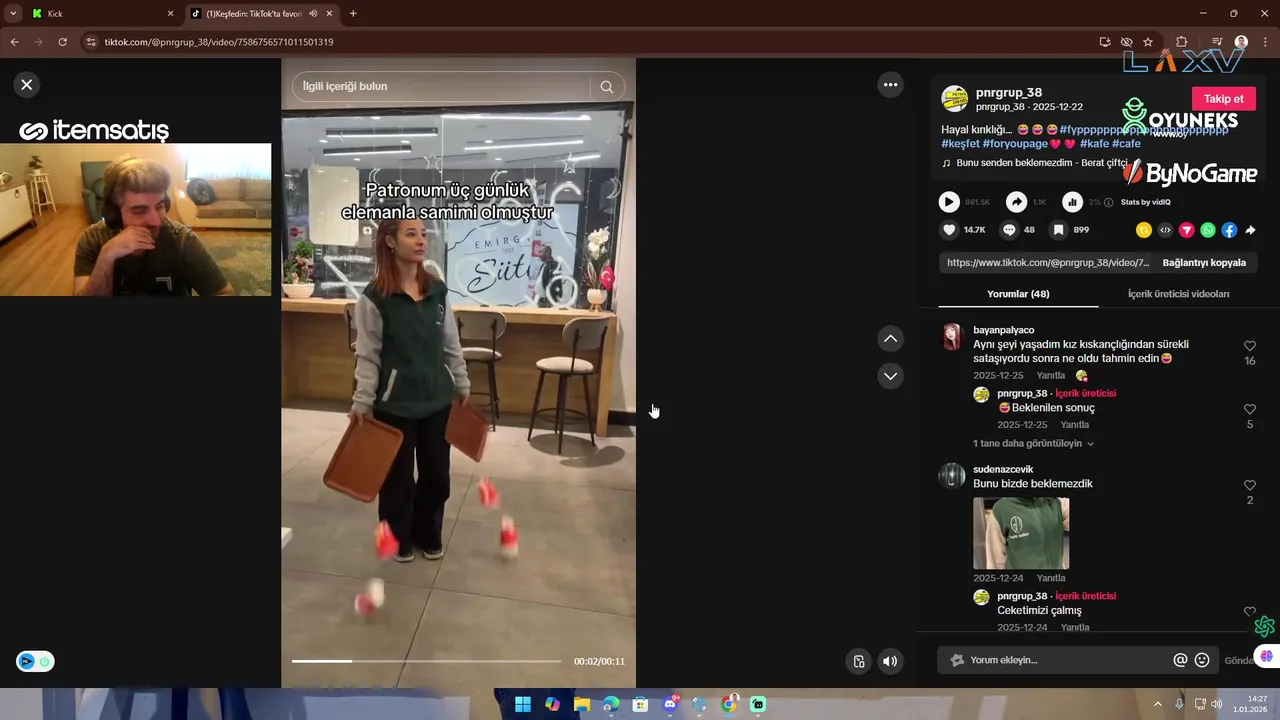Open Chrome media control music icon
The image size is (1280, 720).
tap(1216, 42)
